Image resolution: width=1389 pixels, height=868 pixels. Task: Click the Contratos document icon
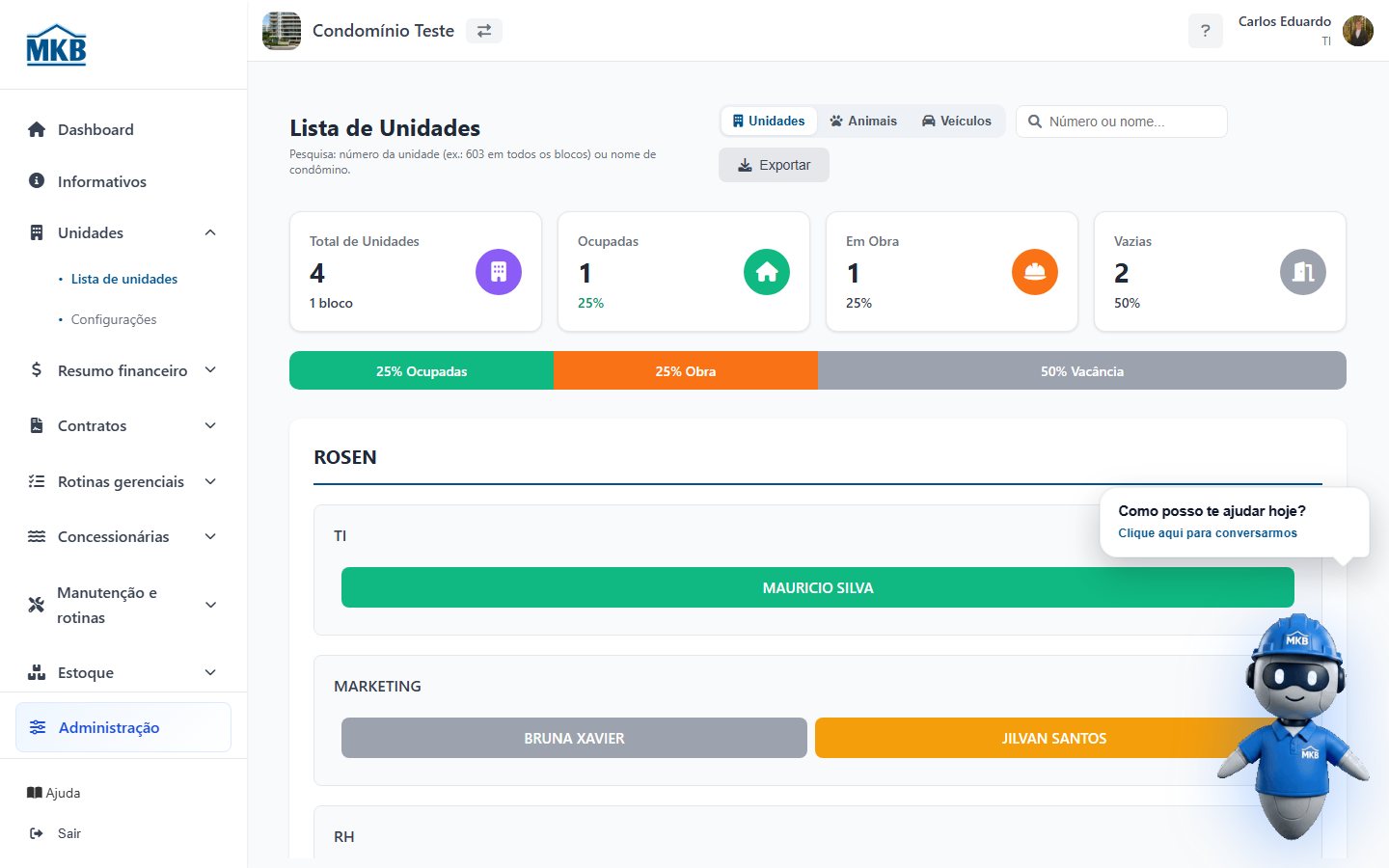[37, 425]
